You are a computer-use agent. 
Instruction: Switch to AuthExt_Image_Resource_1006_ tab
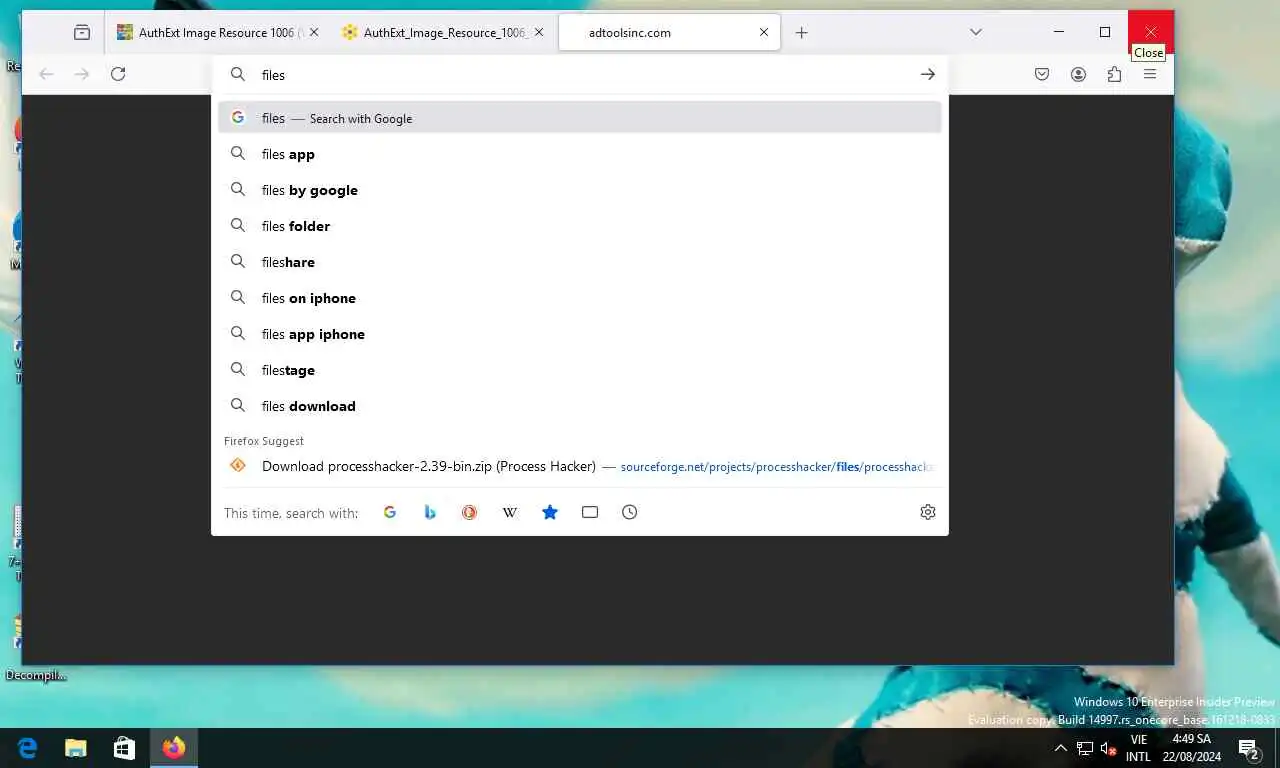click(444, 32)
